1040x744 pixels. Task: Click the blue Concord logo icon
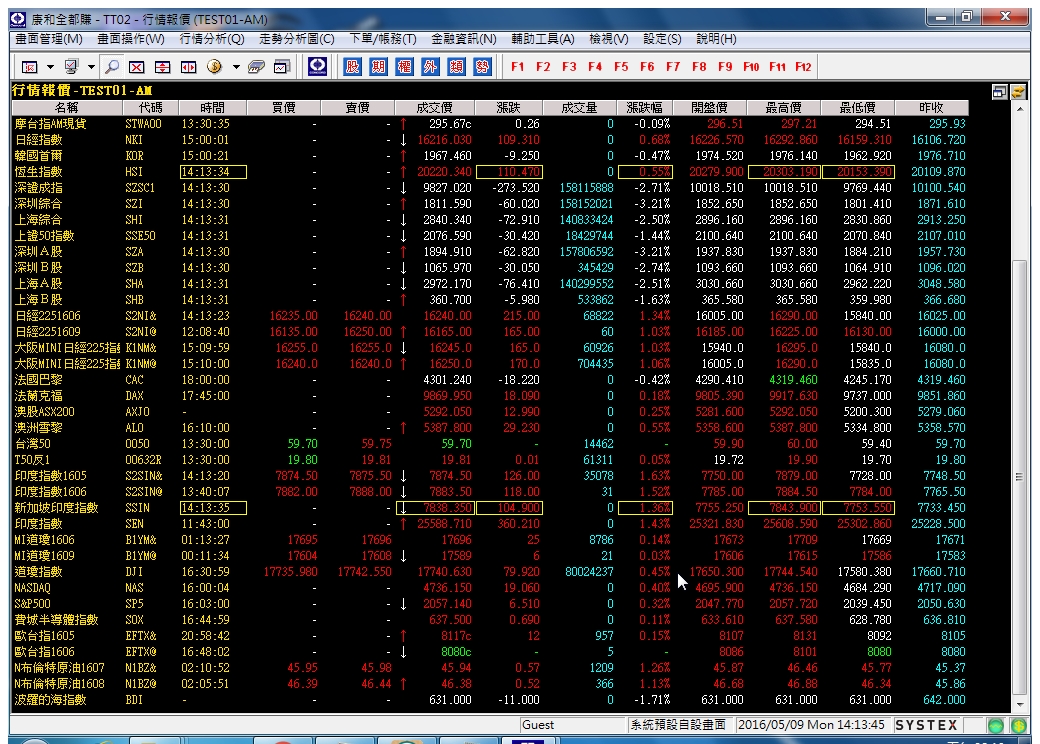coord(318,66)
